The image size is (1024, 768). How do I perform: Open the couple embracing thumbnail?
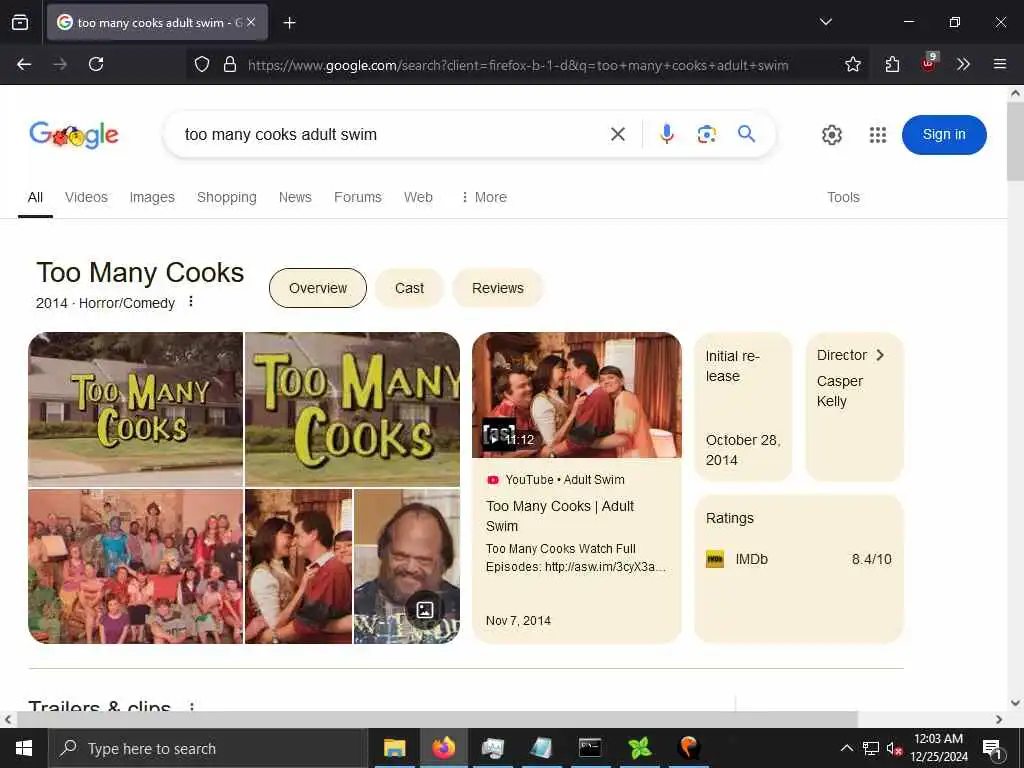click(298, 566)
